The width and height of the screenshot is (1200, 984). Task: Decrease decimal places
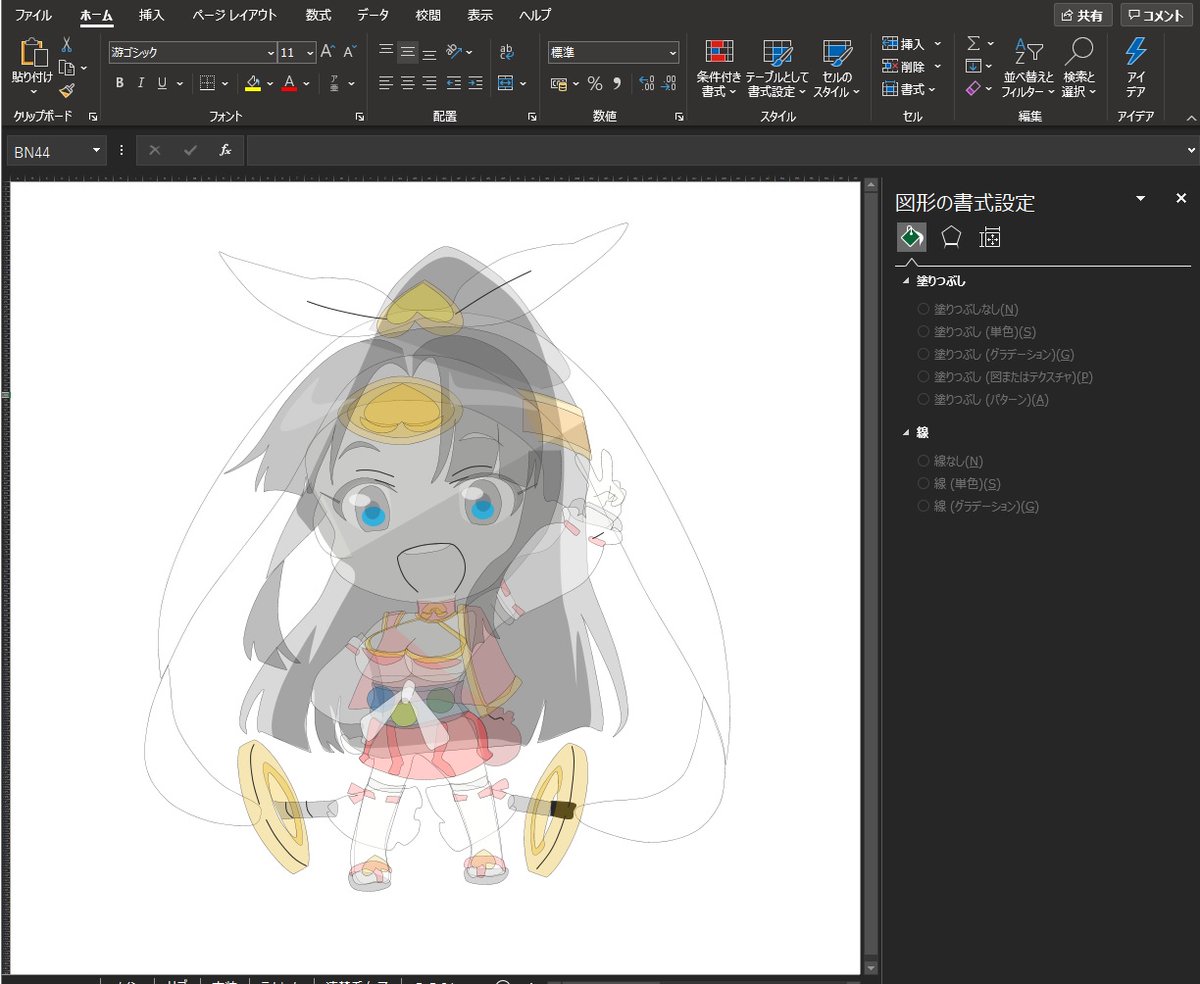click(669, 83)
